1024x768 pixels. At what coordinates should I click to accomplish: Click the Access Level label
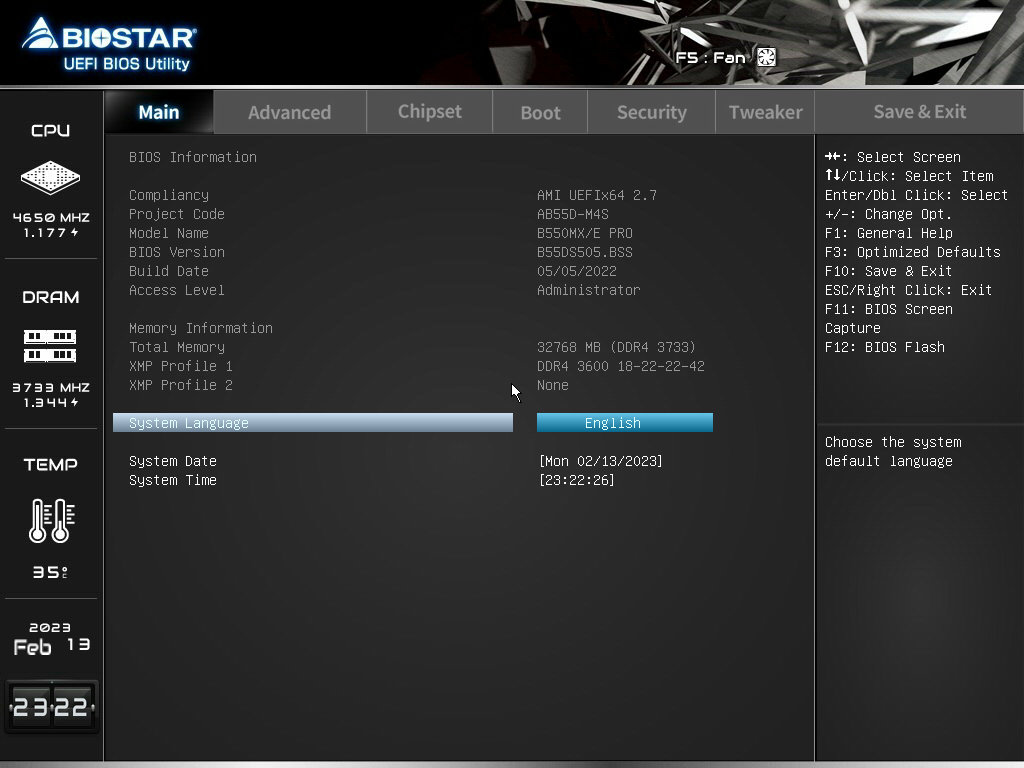[177, 290]
